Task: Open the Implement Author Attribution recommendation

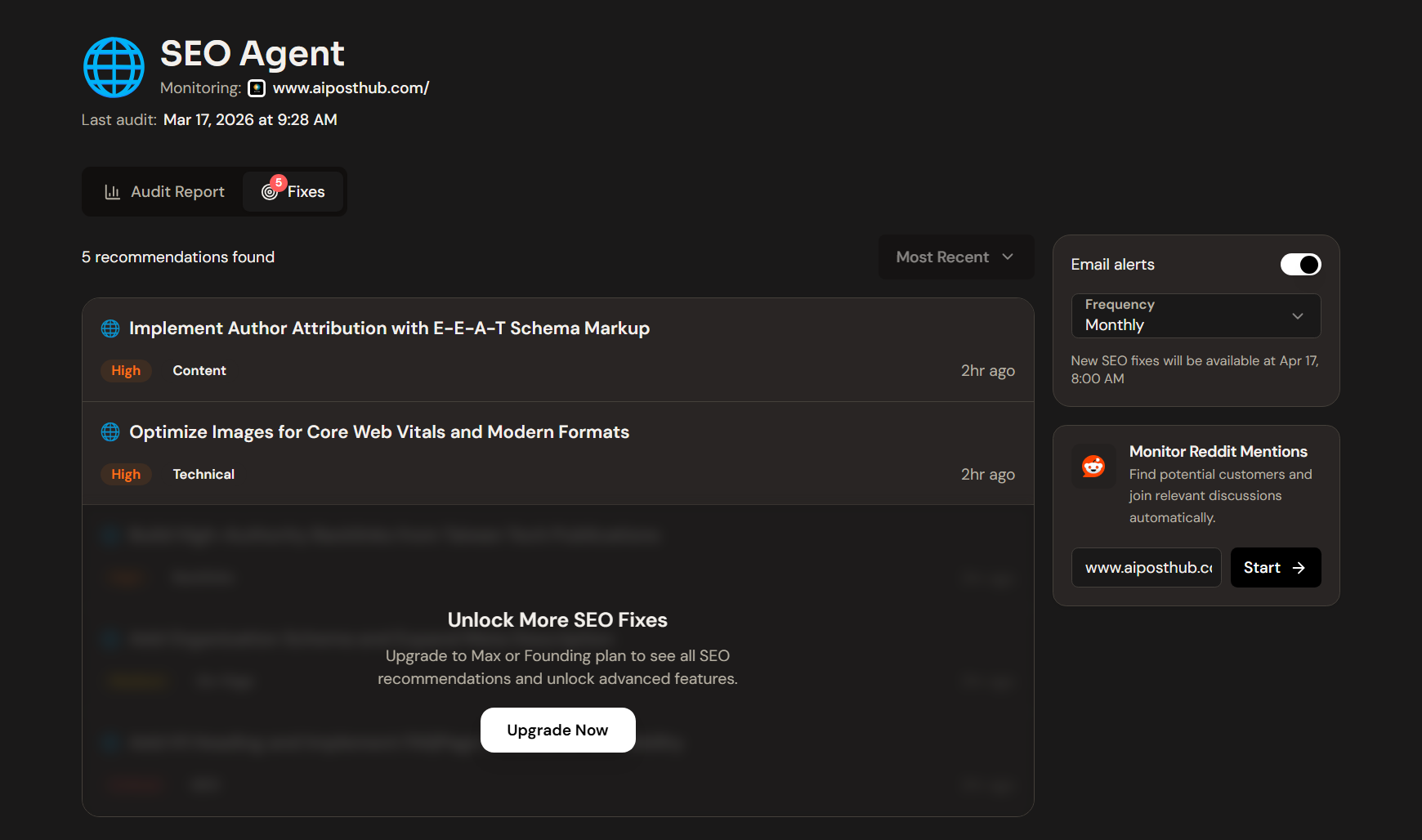Action: coord(389,328)
